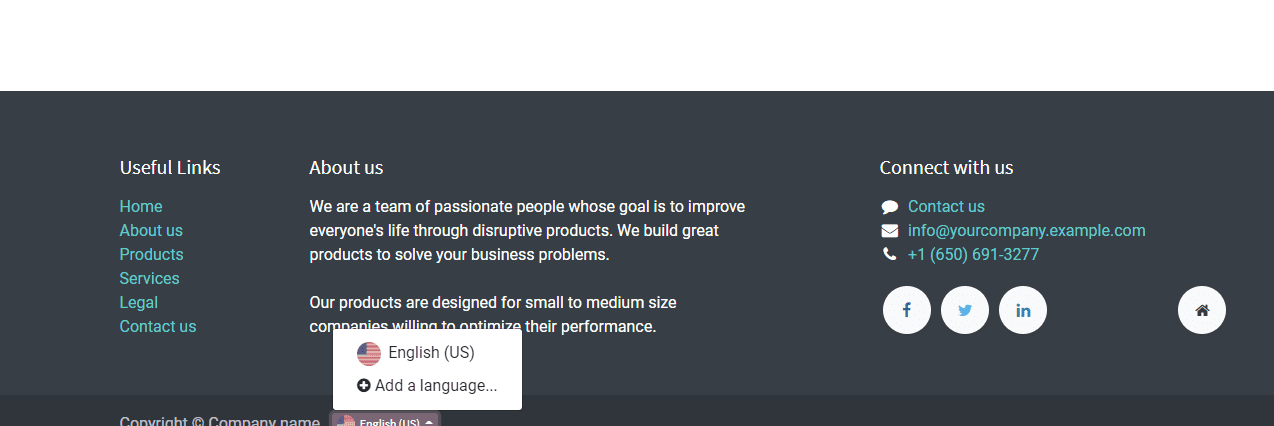Open the Twitter social link
The width and height of the screenshot is (1274, 426).
[965, 310]
